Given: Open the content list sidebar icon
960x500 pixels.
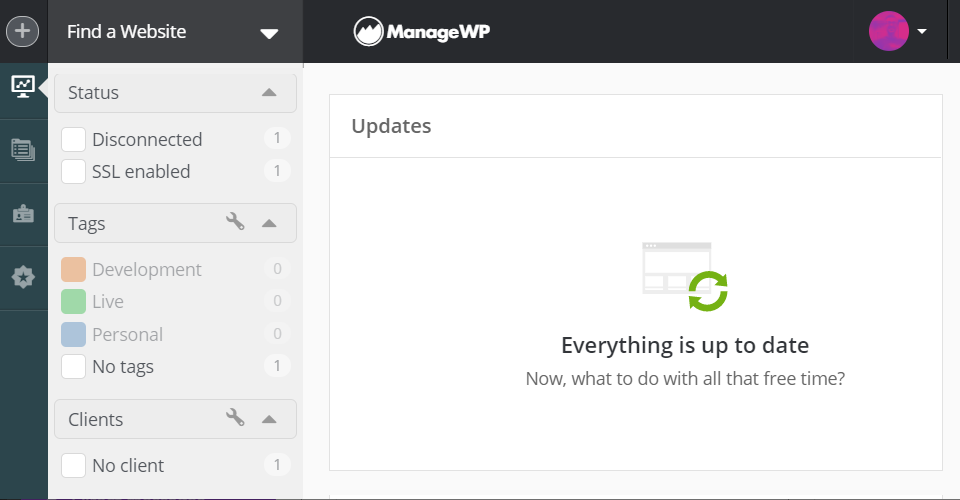Looking at the screenshot, I should (23, 150).
